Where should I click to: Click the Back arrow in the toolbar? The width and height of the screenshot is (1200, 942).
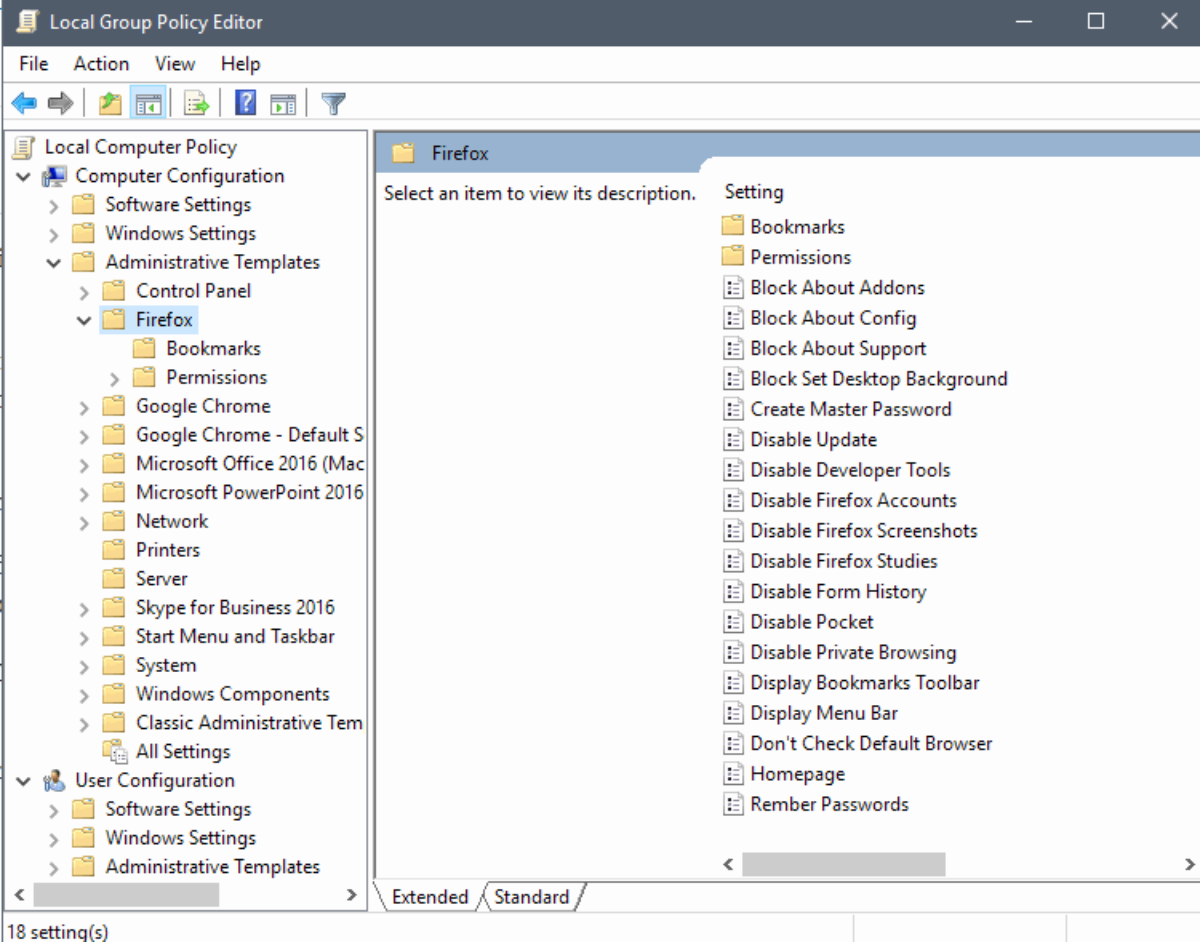[x=24, y=103]
